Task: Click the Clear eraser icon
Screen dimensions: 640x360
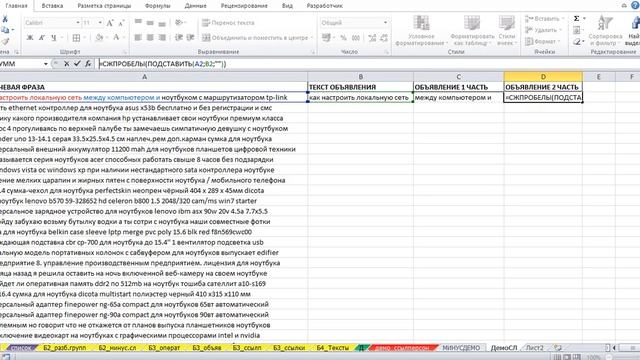Action: pos(576,42)
